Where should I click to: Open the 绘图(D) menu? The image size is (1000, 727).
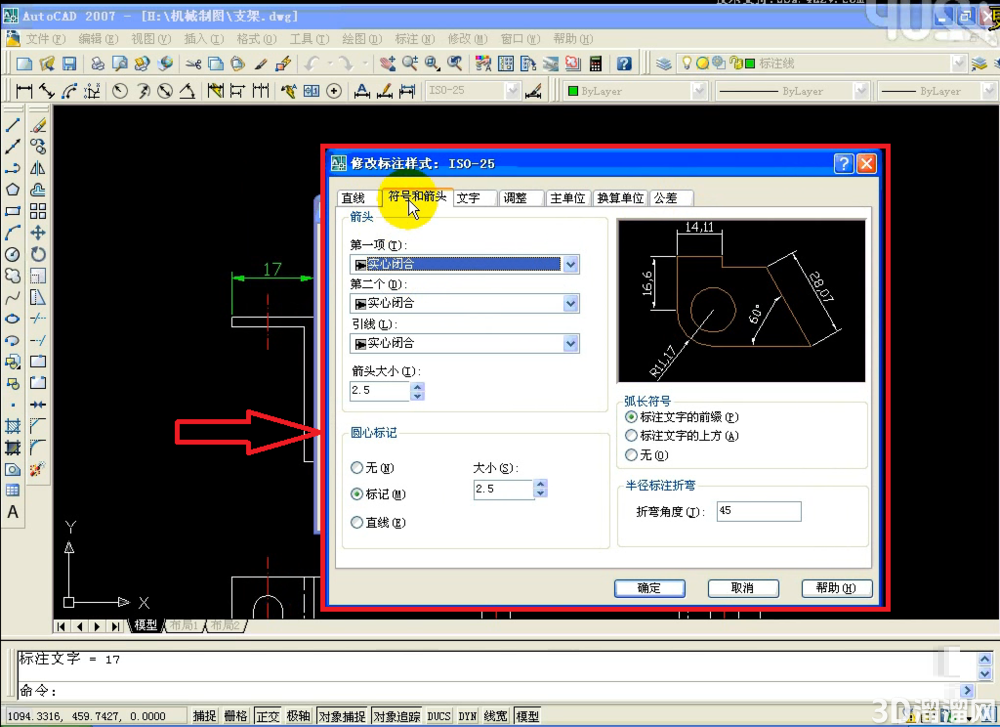coord(362,39)
